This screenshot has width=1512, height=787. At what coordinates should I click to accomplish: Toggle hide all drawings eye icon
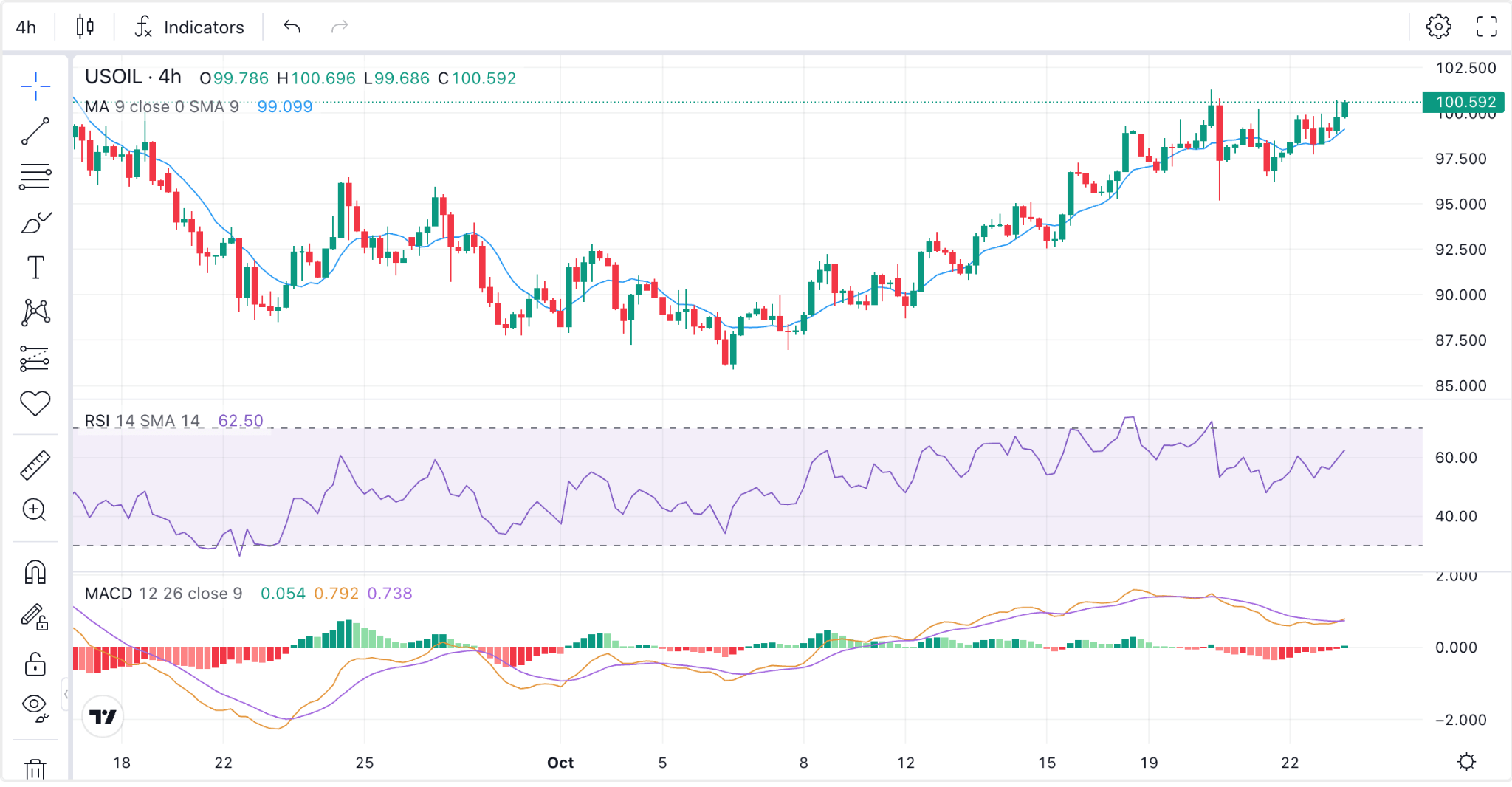[35, 707]
